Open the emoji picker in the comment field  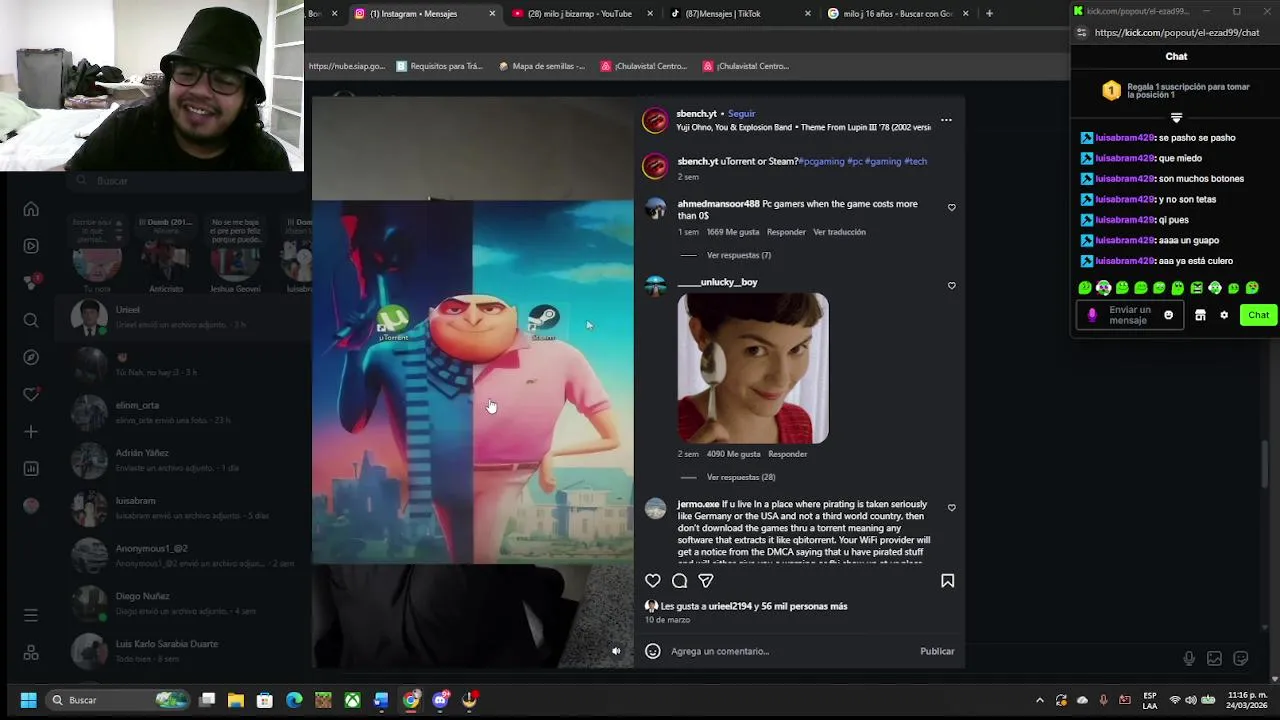(x=652, y=651)
